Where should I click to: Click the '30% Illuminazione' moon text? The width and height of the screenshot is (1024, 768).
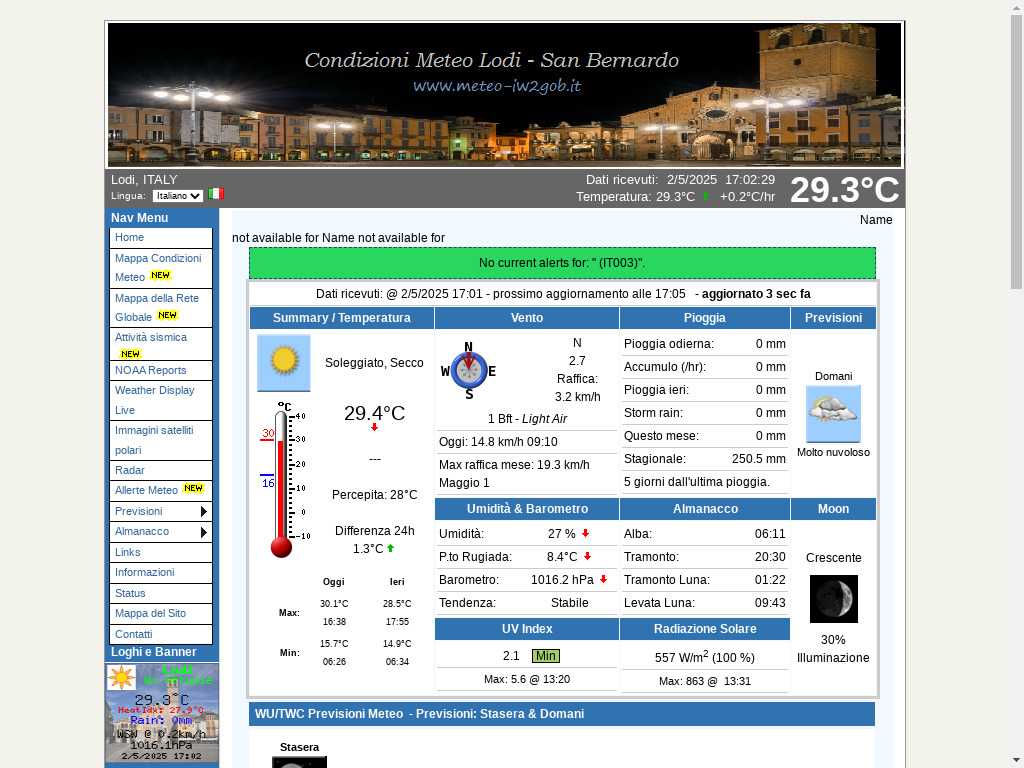pyautogui.click(x=833, y=648)
